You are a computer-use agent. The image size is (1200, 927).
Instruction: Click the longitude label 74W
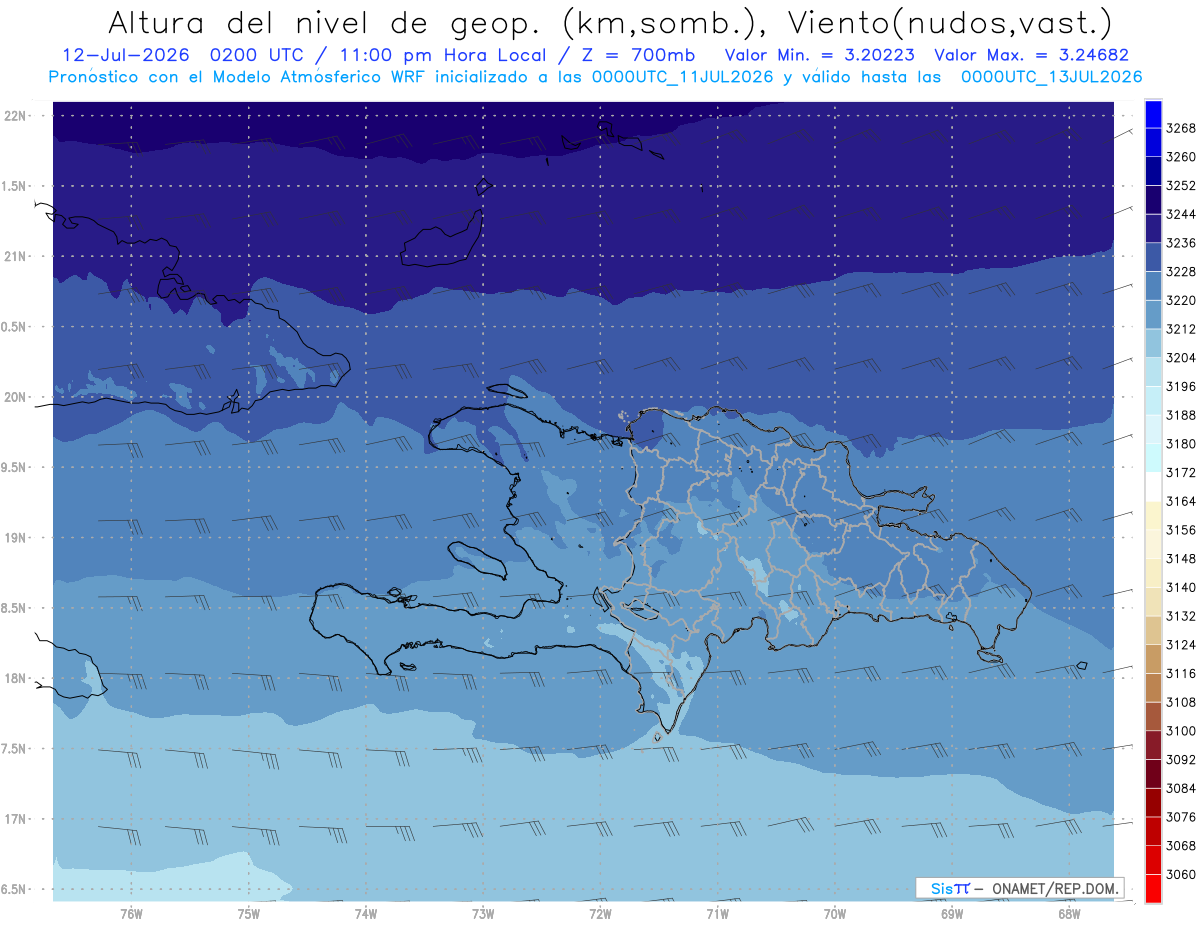click(x=366, y=914)
